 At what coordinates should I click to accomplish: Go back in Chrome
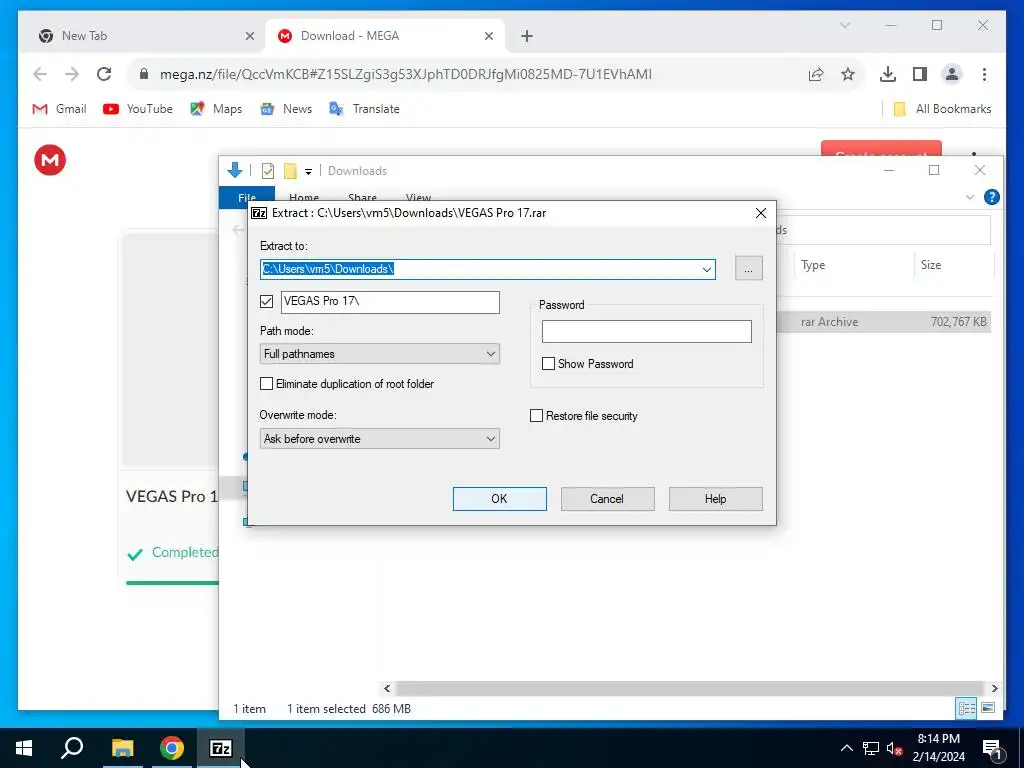40,74
